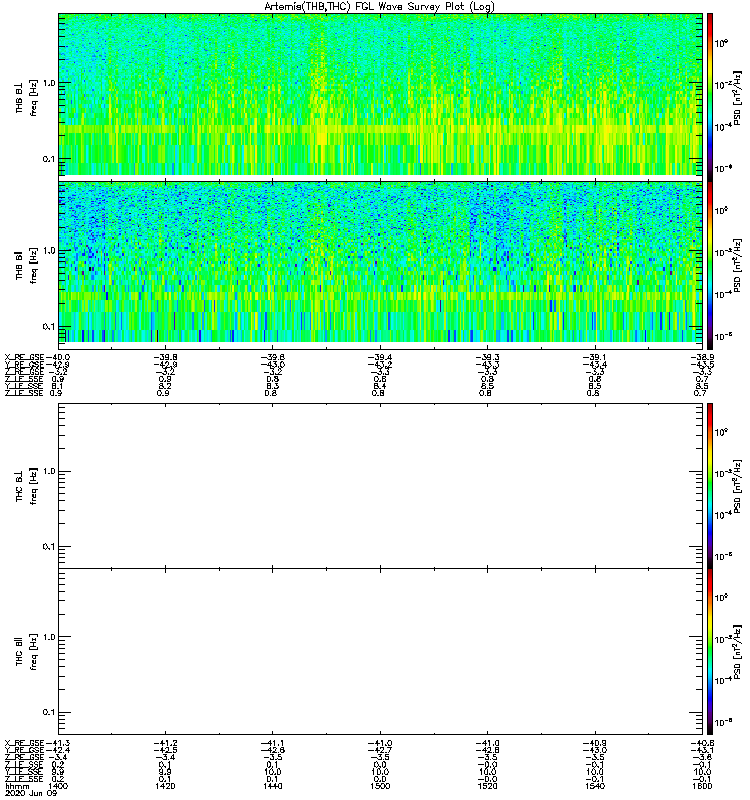Image resolution: width=750 pixels, height=800 pixels.
Task: Click the '0.1' frequency tick of the bottom THC panel
Action: pyautogui.click(x=49, y=712)
